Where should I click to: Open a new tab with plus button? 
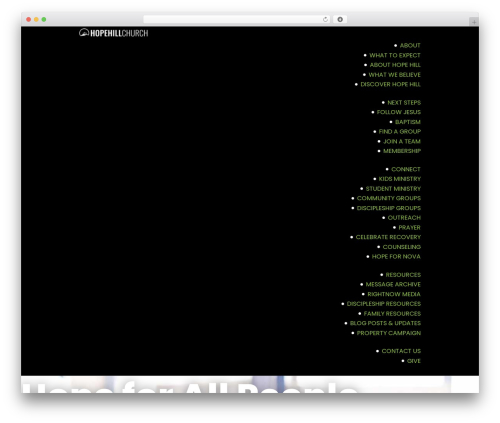[x=474, y=22]
